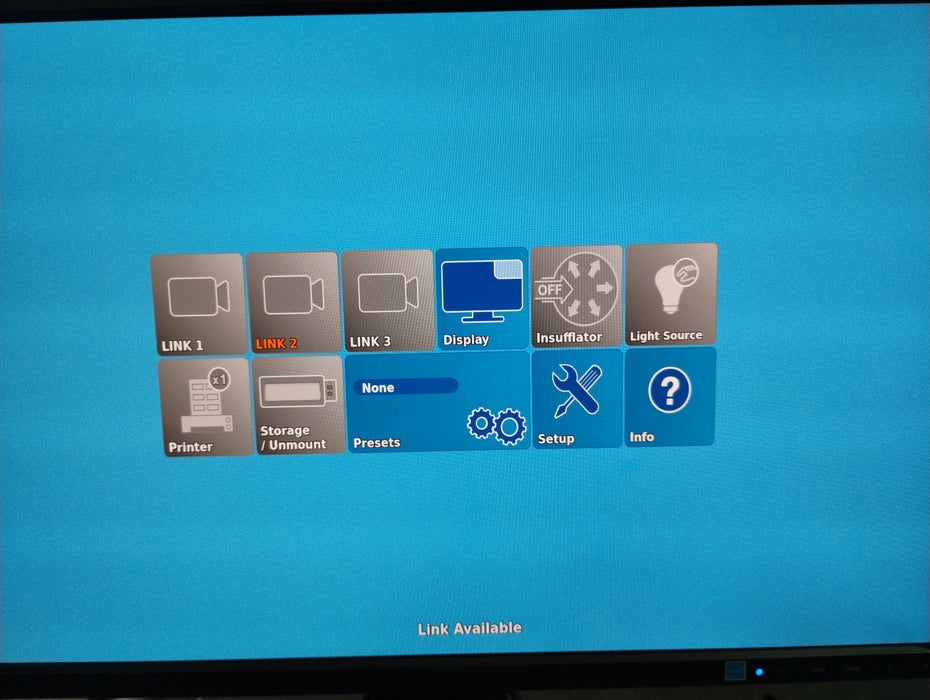Screen dimensions: 930x700
Task: Click the Light Source label text
Action: [x=666, y=336]
